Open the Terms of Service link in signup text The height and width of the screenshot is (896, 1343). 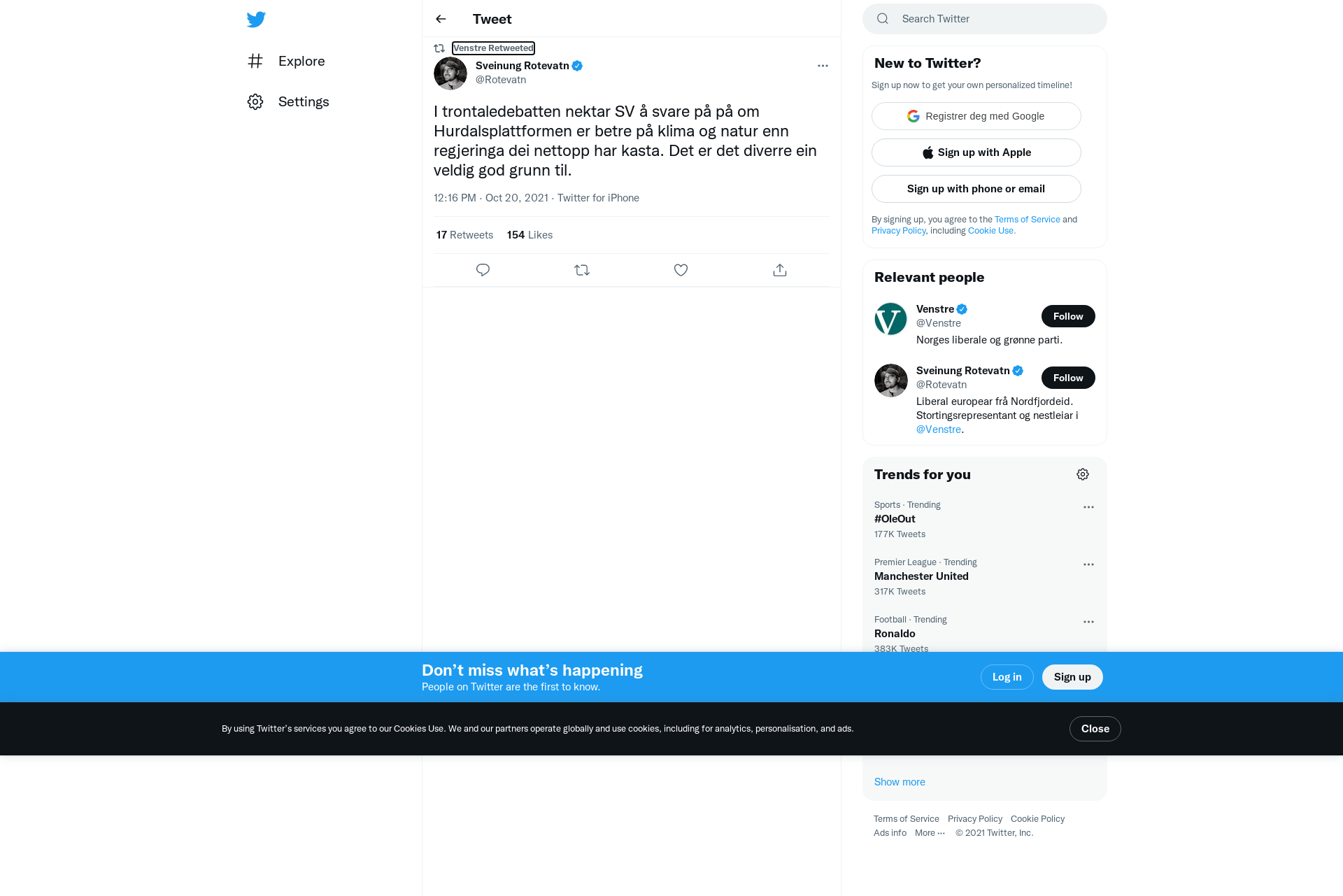(x=1027, y=219)
